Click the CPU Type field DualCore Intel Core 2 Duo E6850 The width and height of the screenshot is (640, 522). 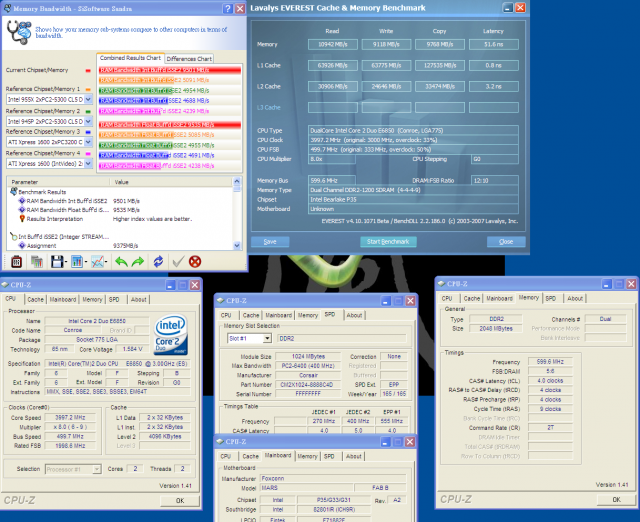(x=413, y=131)
